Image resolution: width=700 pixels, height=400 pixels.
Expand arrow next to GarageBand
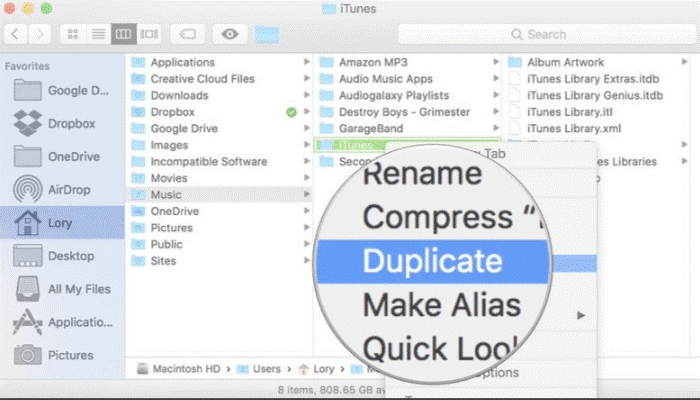pos(496,128)
